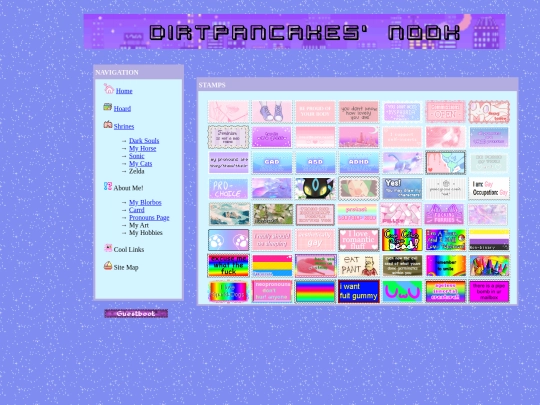Screen dimensions: 540x405
Task: Go to the Shrines link
Action: [124, 126]
